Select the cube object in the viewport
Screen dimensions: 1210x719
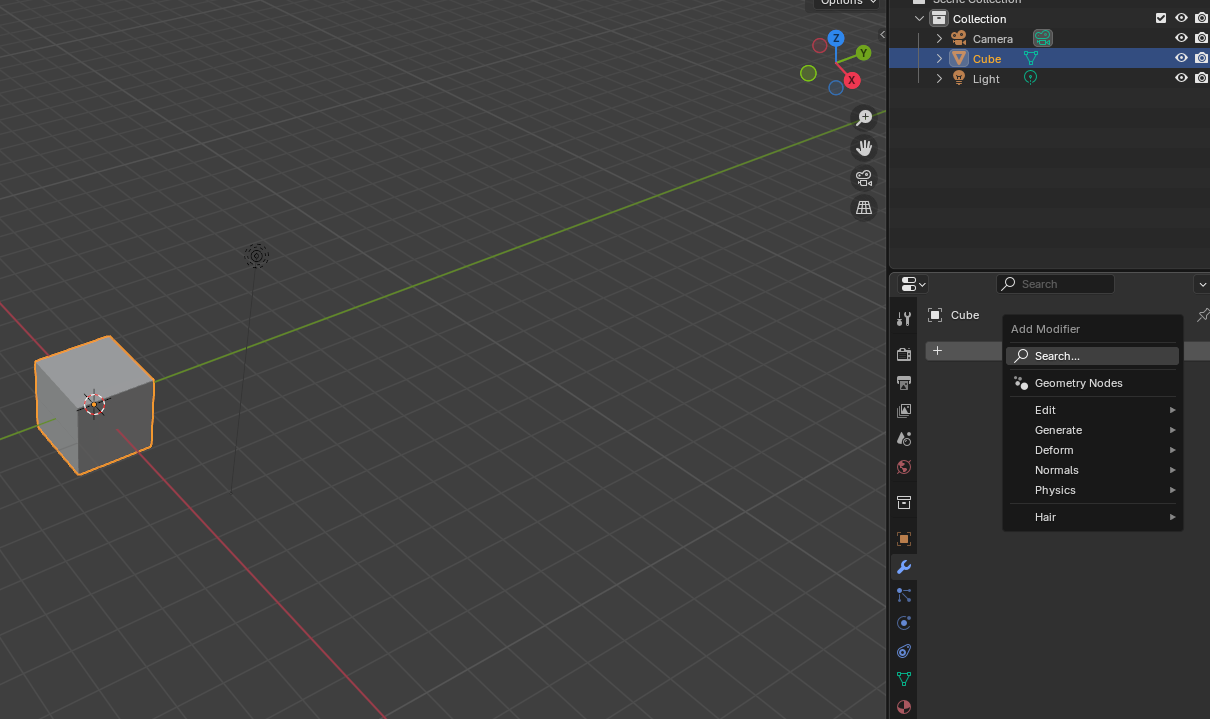94,404
